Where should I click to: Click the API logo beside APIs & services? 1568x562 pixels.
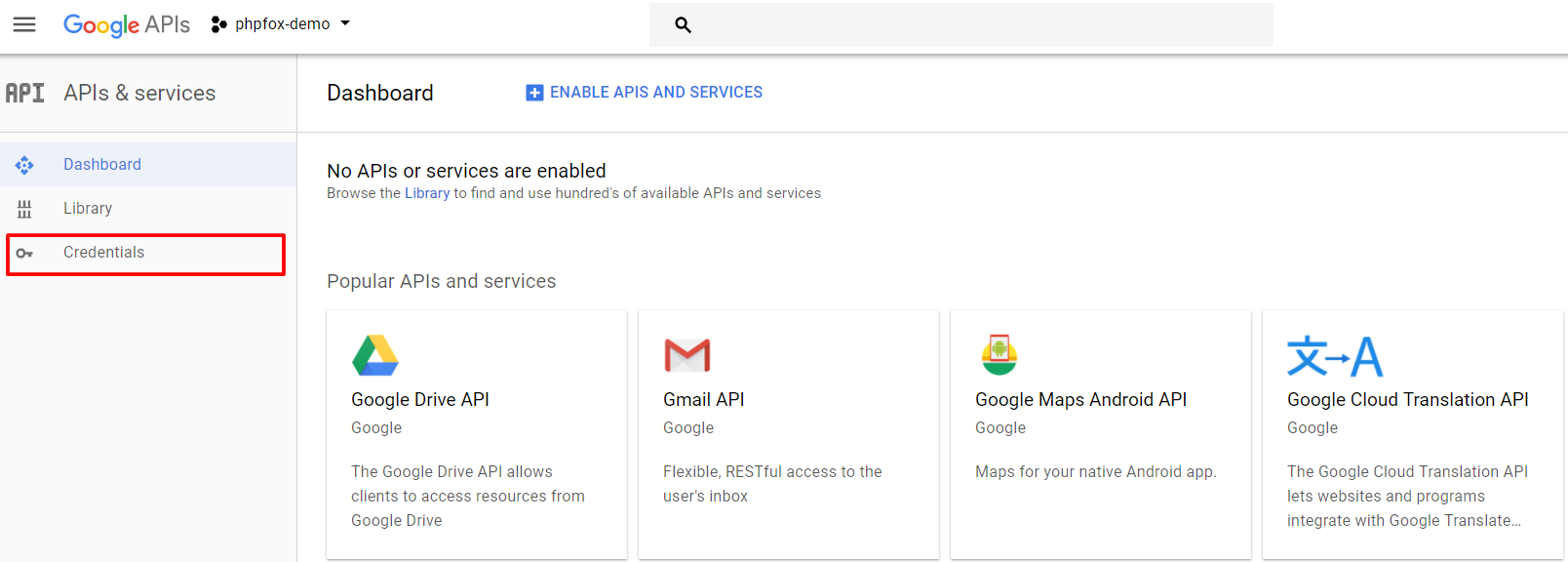coord(25,93)
